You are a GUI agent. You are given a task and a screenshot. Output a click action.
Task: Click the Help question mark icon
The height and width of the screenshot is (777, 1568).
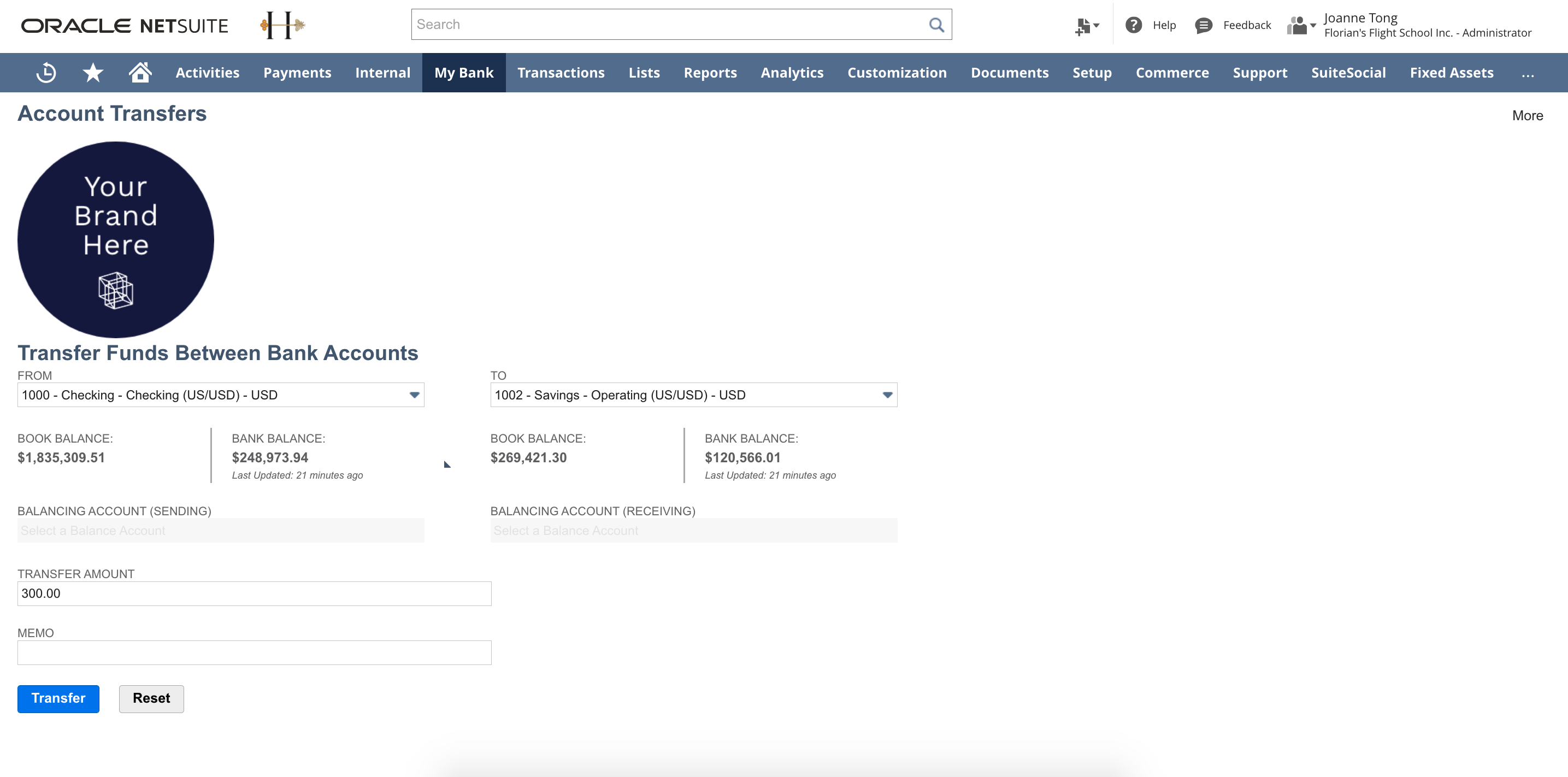[1134, 25]
